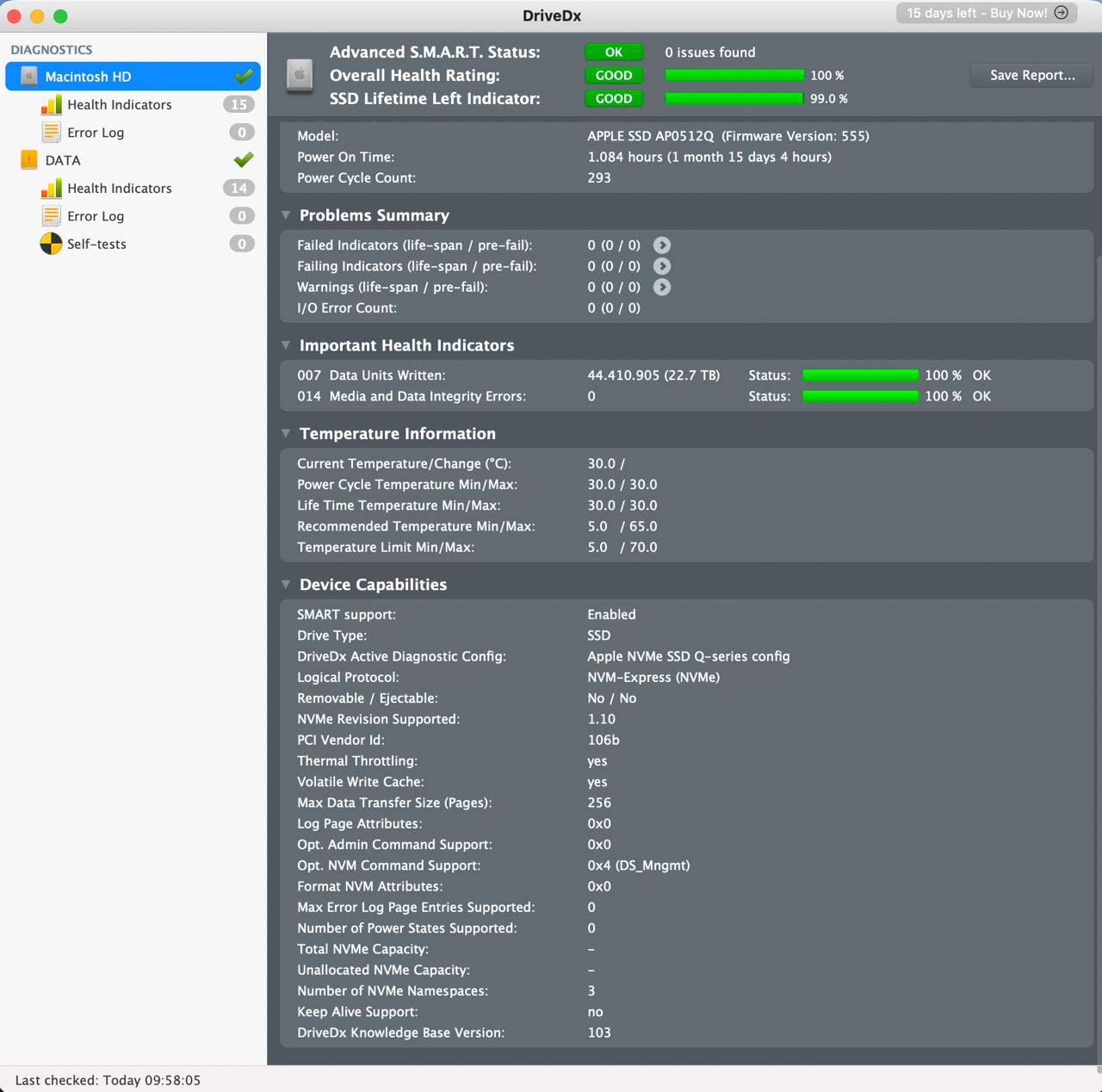Click the 0 badge for Macintosh HD Error Log
The width and height of the screenshot is (1102, 1092).
242,133
